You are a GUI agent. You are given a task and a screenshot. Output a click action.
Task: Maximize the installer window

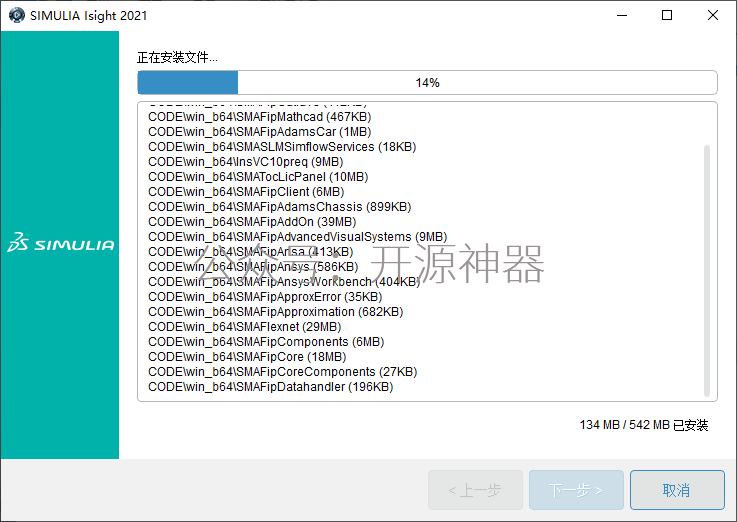coord(666,16)
